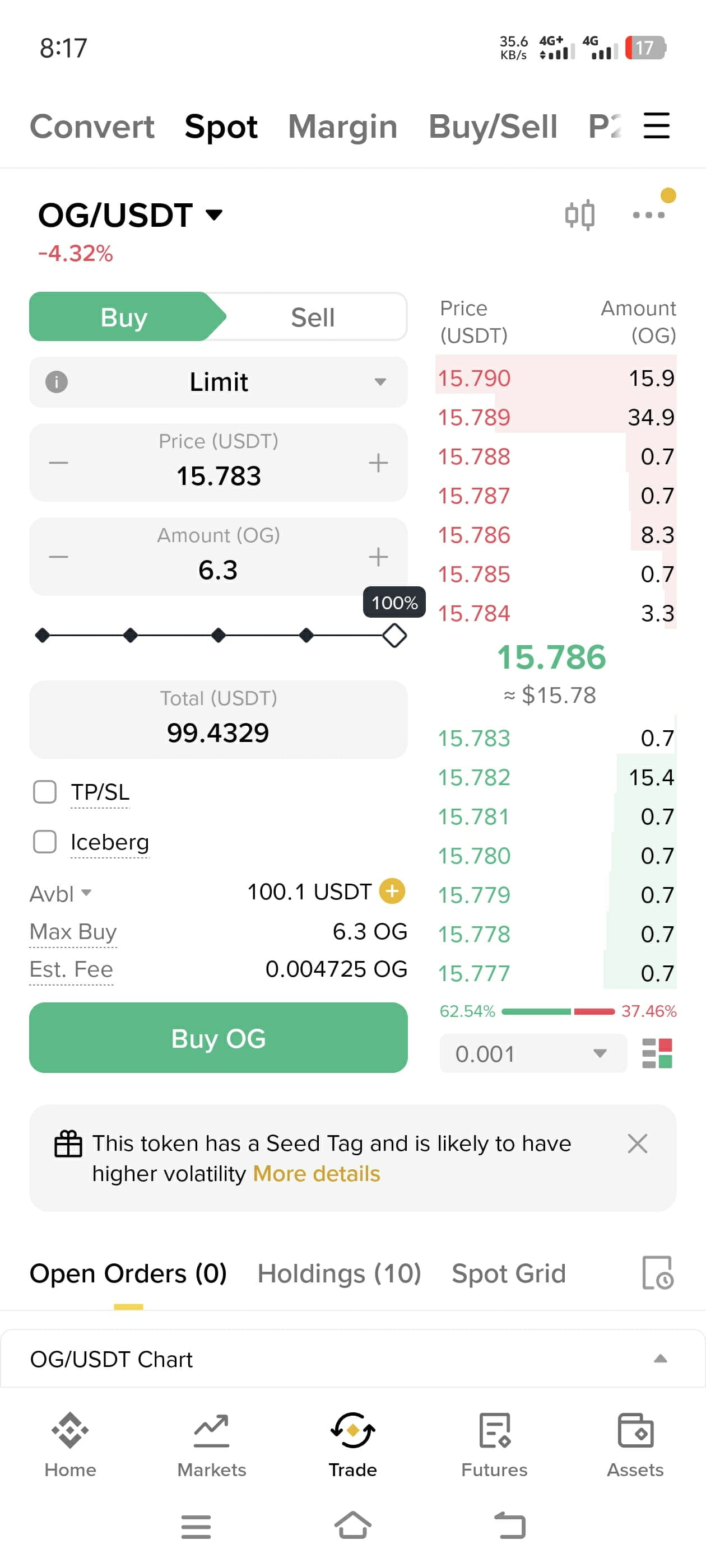
Task: Open Markets in bottom navigation
Action: click(211, 1445)
